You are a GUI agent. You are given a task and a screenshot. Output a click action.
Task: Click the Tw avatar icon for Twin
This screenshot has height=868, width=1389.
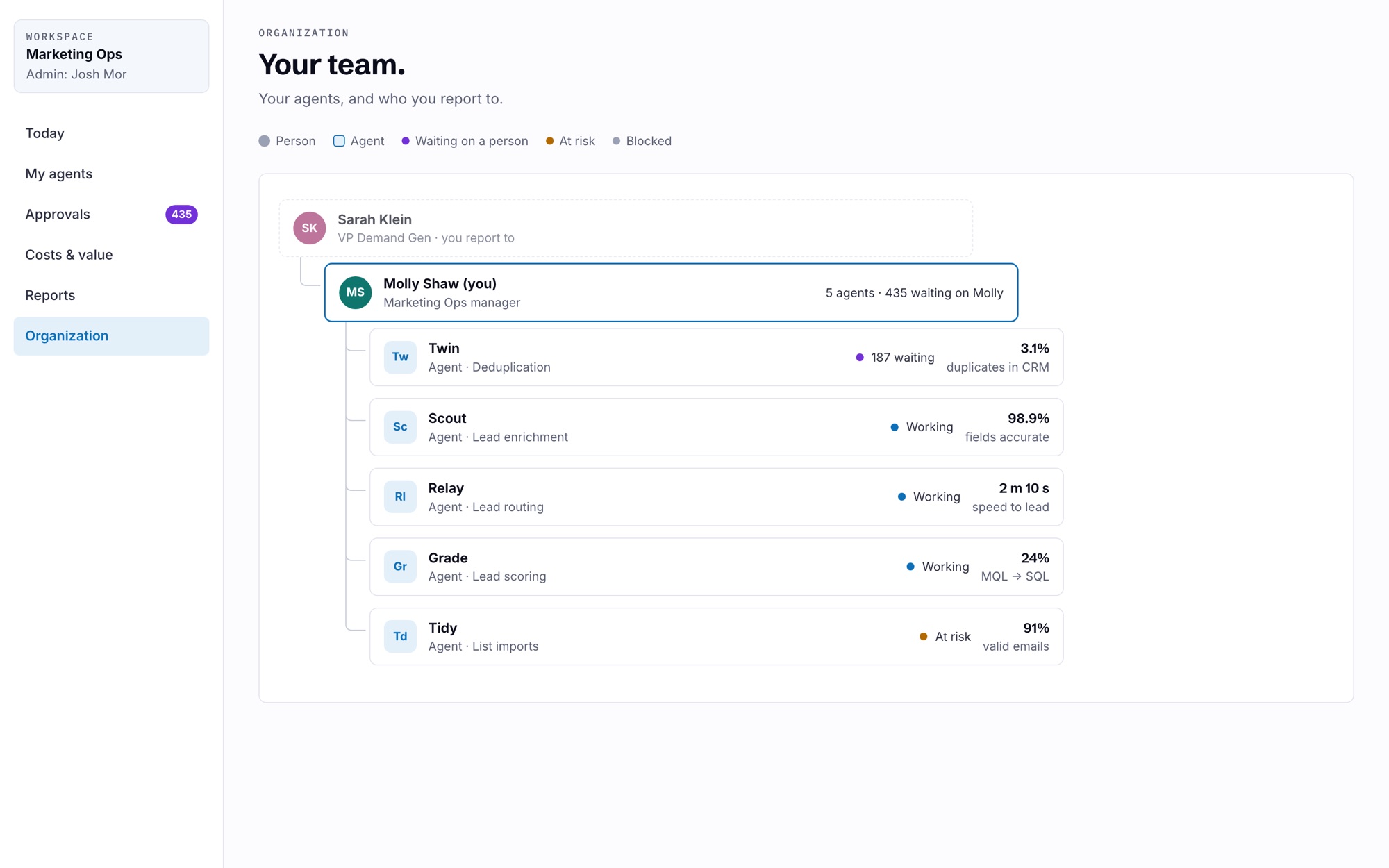tap(400, 357)
